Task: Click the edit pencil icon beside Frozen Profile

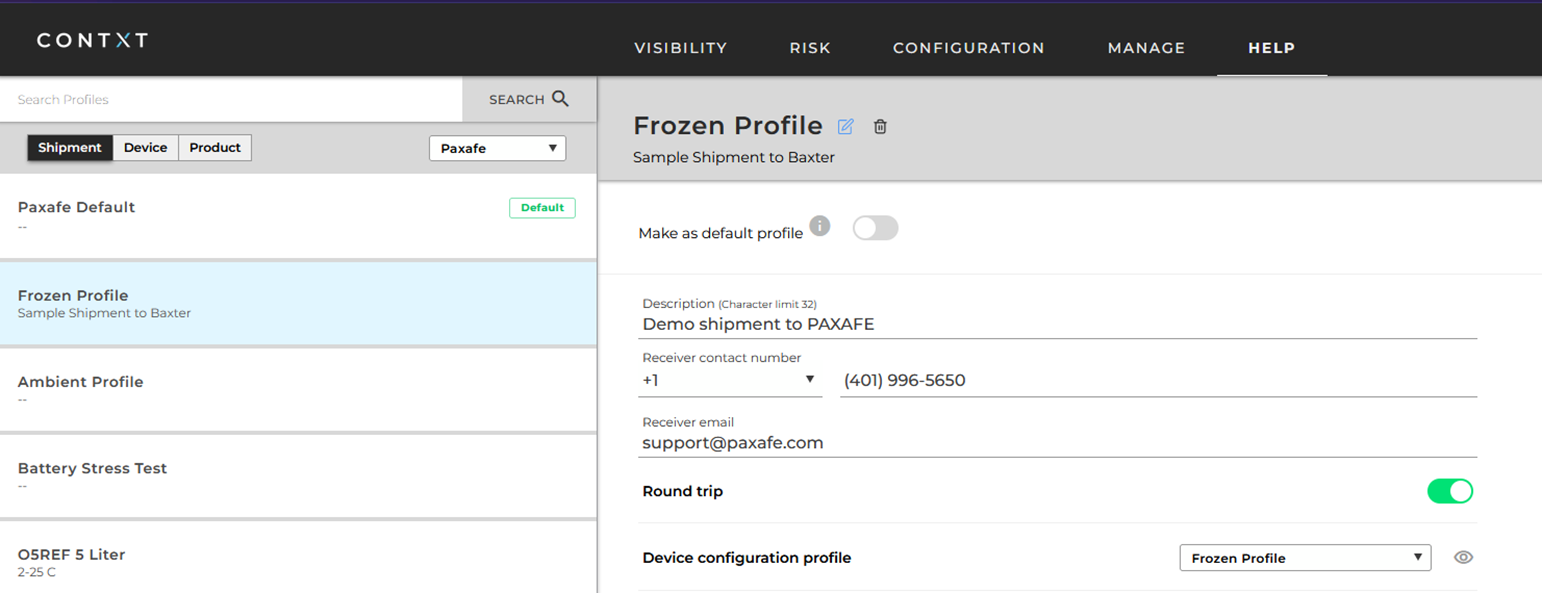Action: click(x=846, y=126)
